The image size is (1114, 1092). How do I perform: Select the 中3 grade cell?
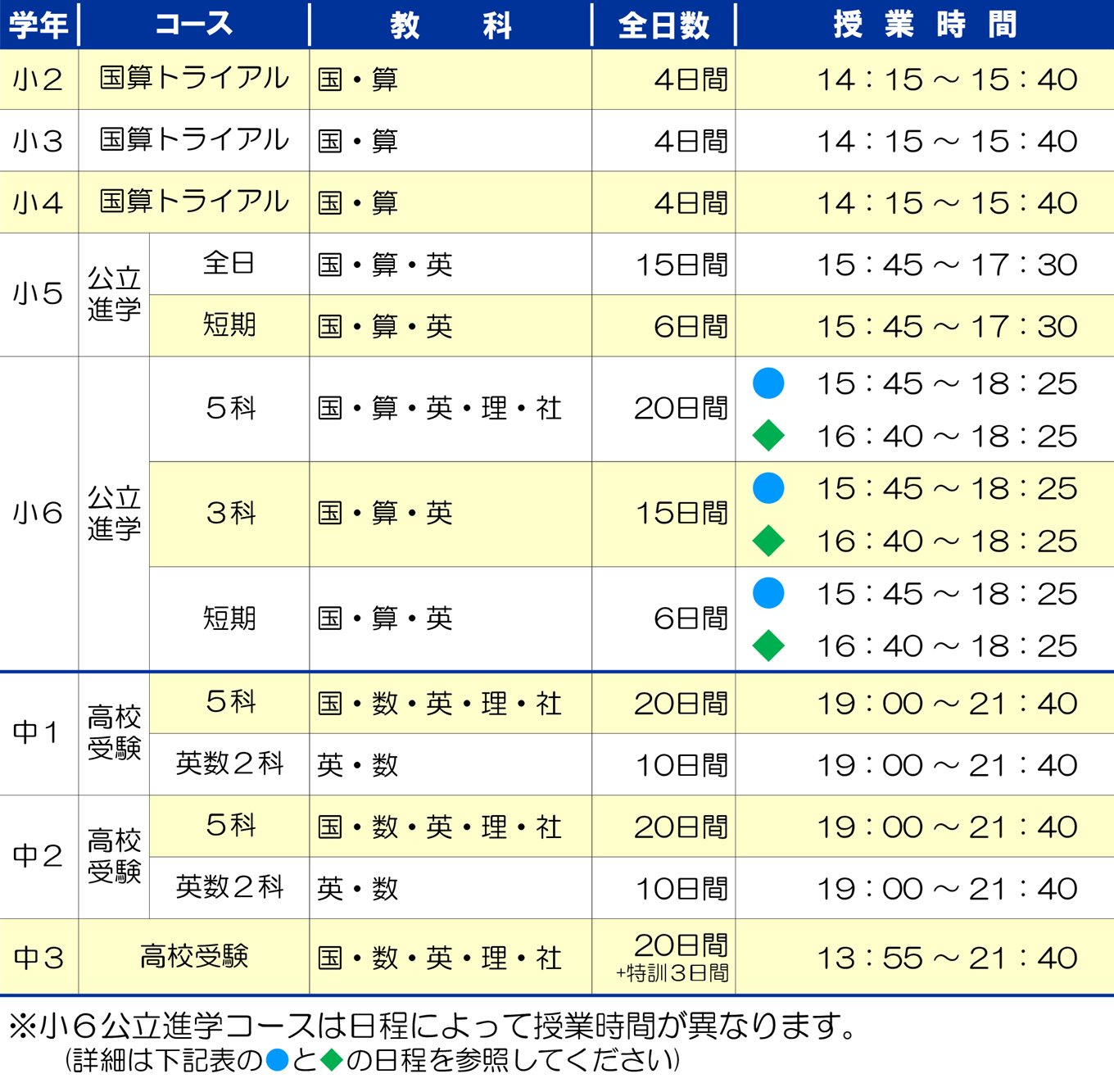38,957
